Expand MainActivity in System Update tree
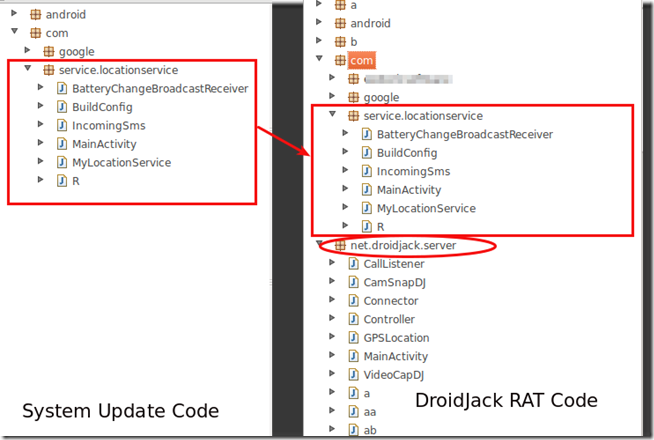Viewport: 654px width, 440px height. (x=40, y=143)
